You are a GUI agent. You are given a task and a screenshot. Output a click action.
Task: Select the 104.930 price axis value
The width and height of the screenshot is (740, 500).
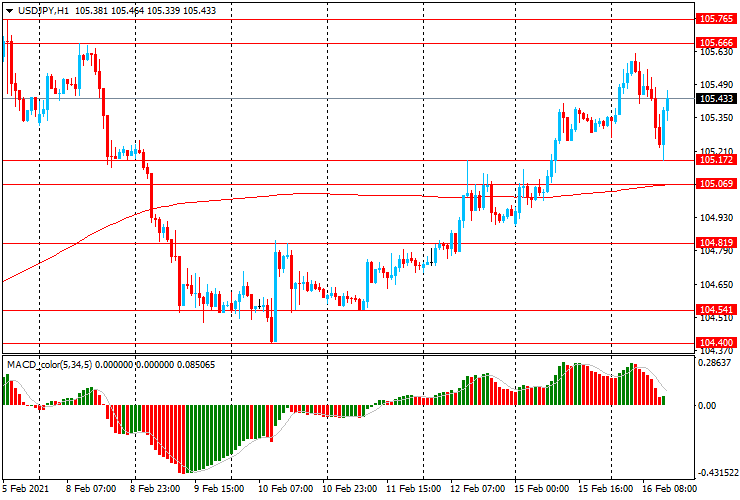(x=716, y=218)
